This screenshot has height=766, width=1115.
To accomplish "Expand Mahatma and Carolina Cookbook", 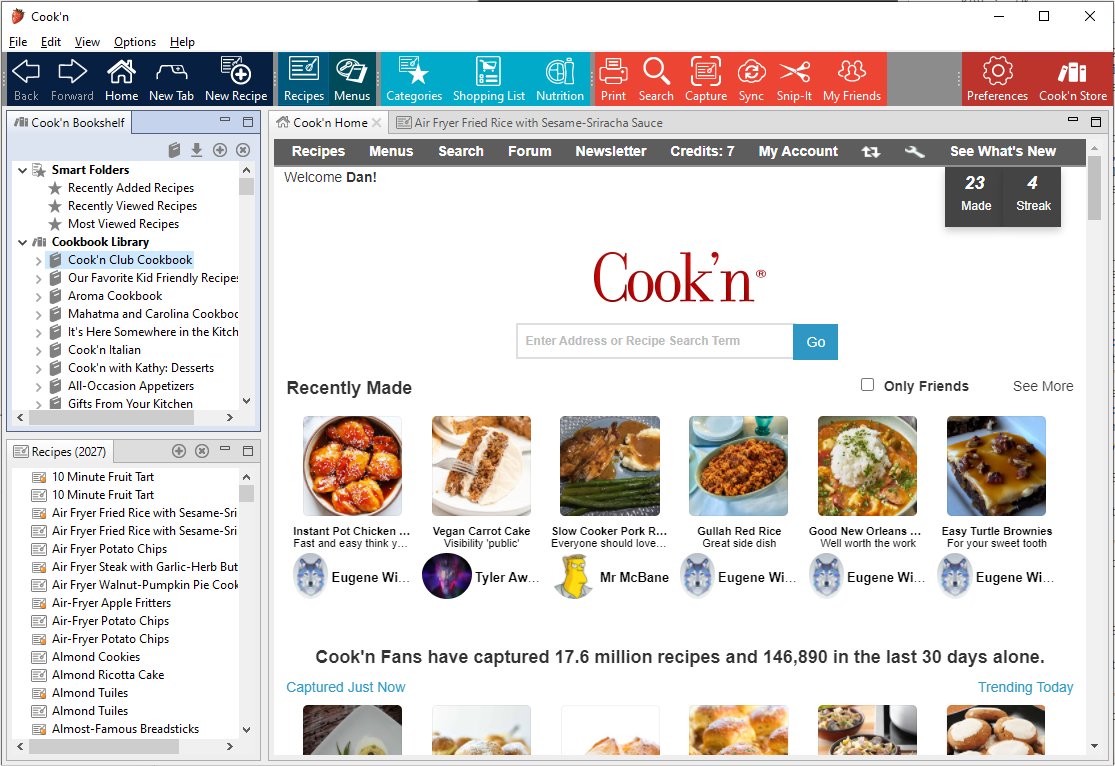I will tap(38, 314).
